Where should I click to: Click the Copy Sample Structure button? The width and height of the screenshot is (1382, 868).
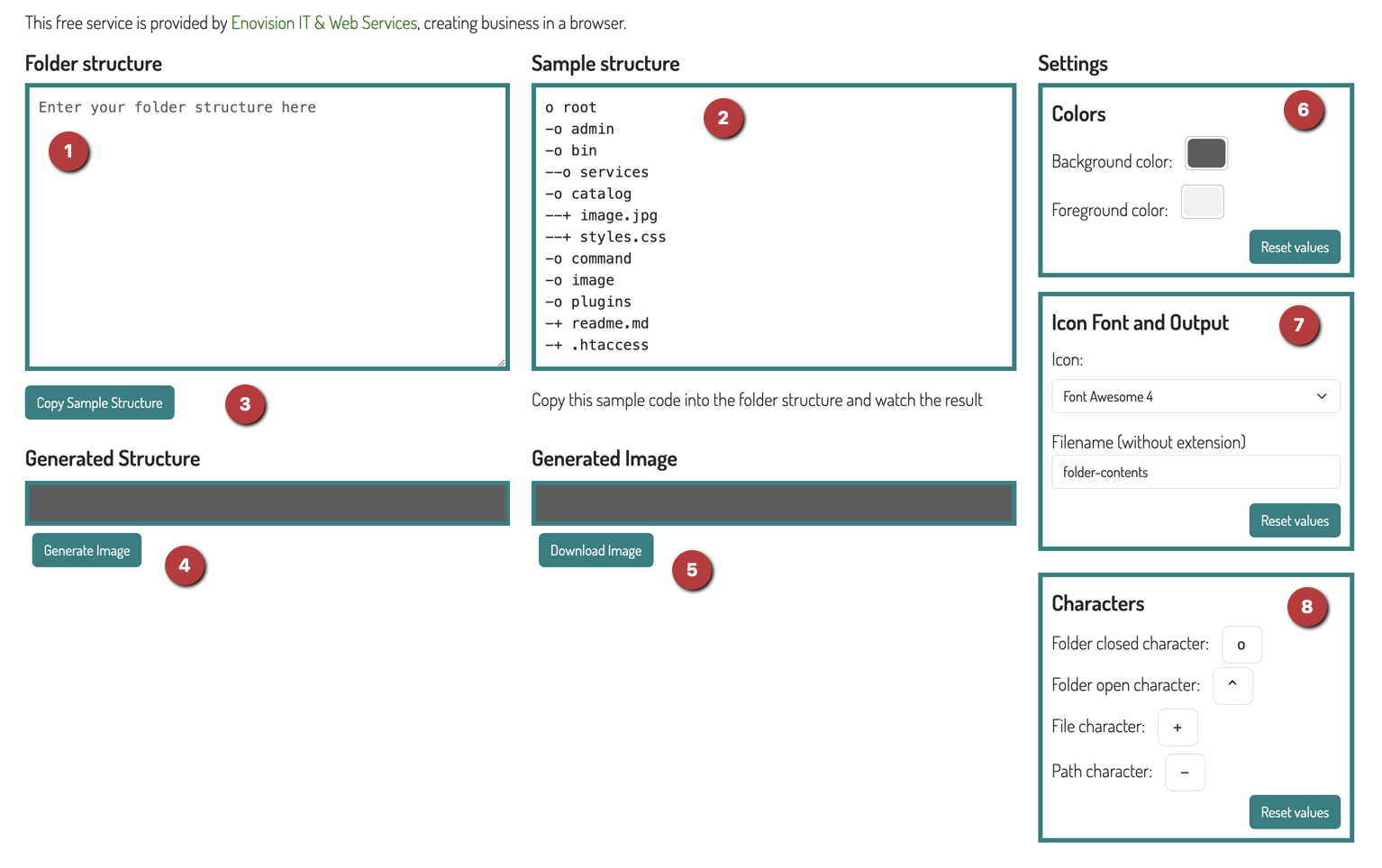(99, 402)
